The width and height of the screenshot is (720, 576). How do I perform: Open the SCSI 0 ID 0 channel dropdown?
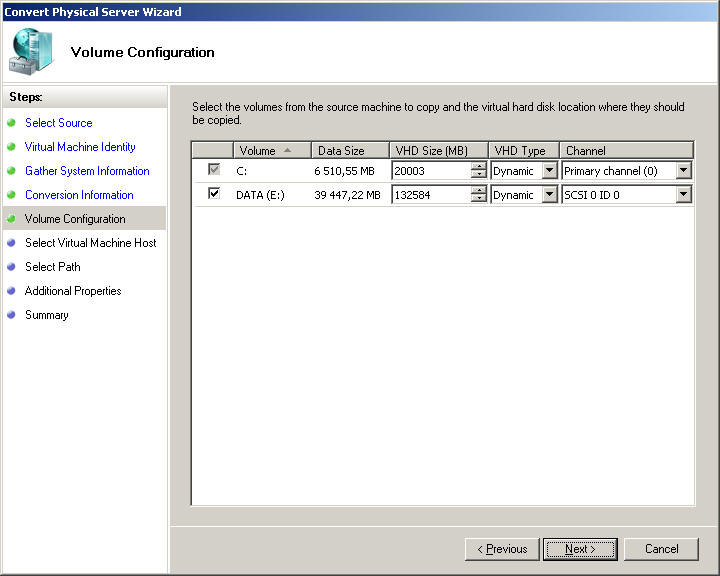coord(683,194)
